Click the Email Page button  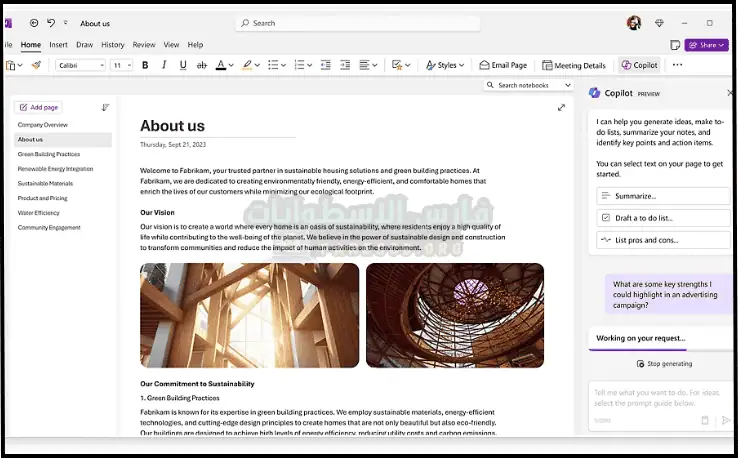(503, 65)
